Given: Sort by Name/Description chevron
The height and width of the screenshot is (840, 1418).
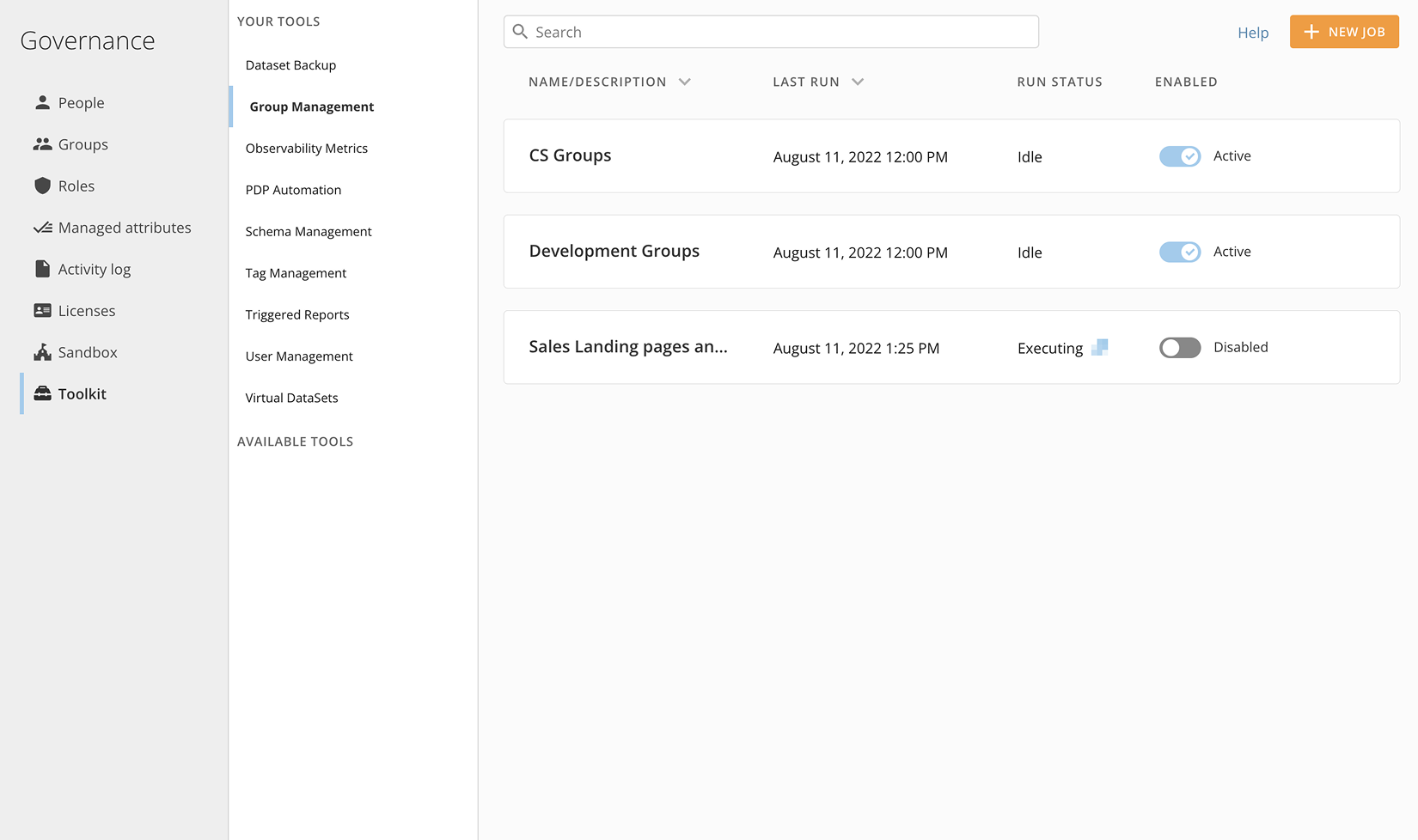Looking at the screenshot, I should tap(685, 82).
